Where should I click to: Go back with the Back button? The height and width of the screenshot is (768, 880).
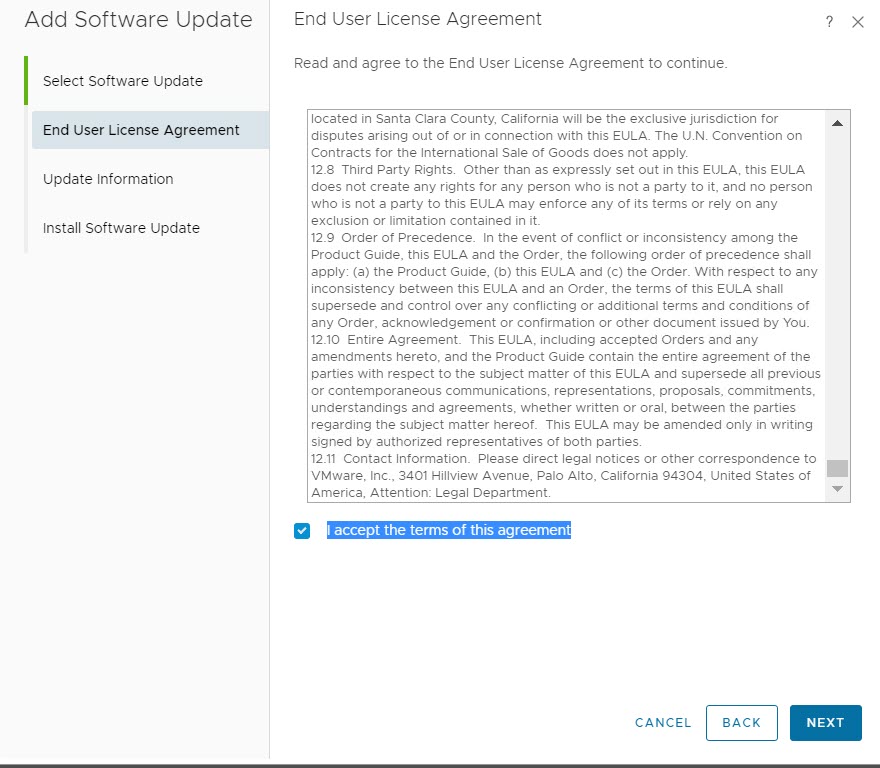tap(741, 723)
